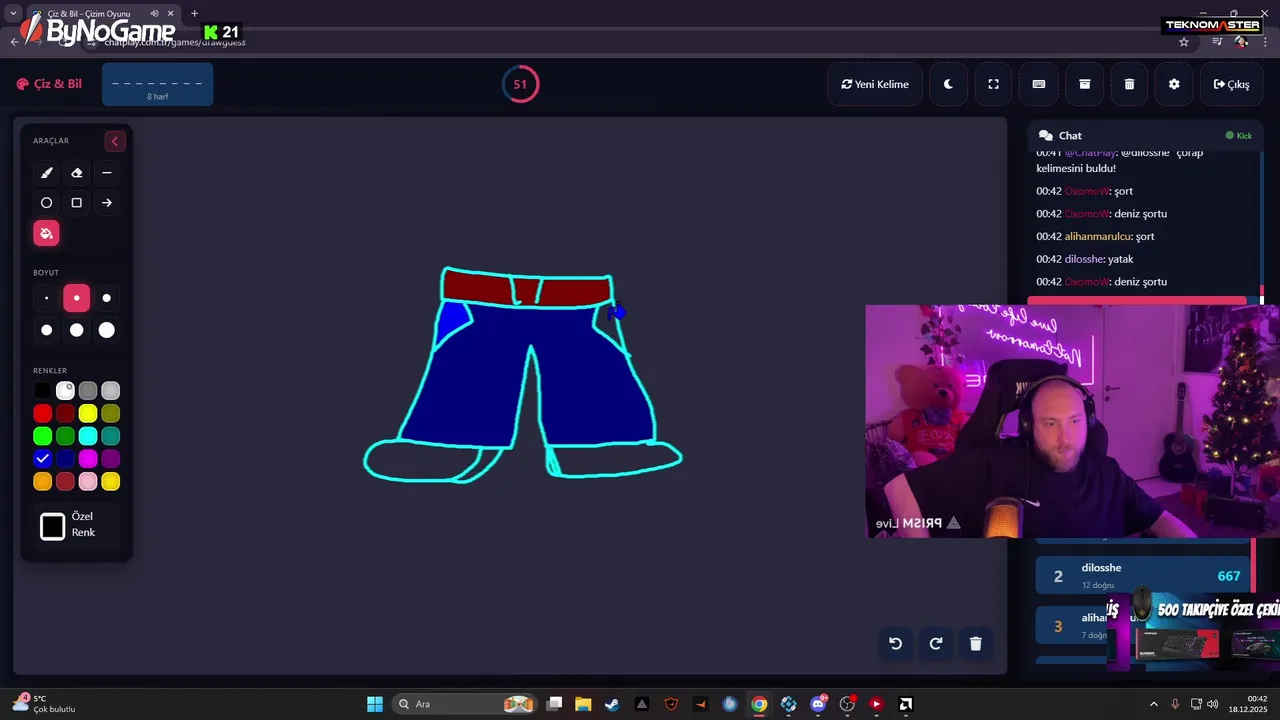Click the top toolbar trash icon
This screenshot has width=1280, height=720.
[1129, 84]
